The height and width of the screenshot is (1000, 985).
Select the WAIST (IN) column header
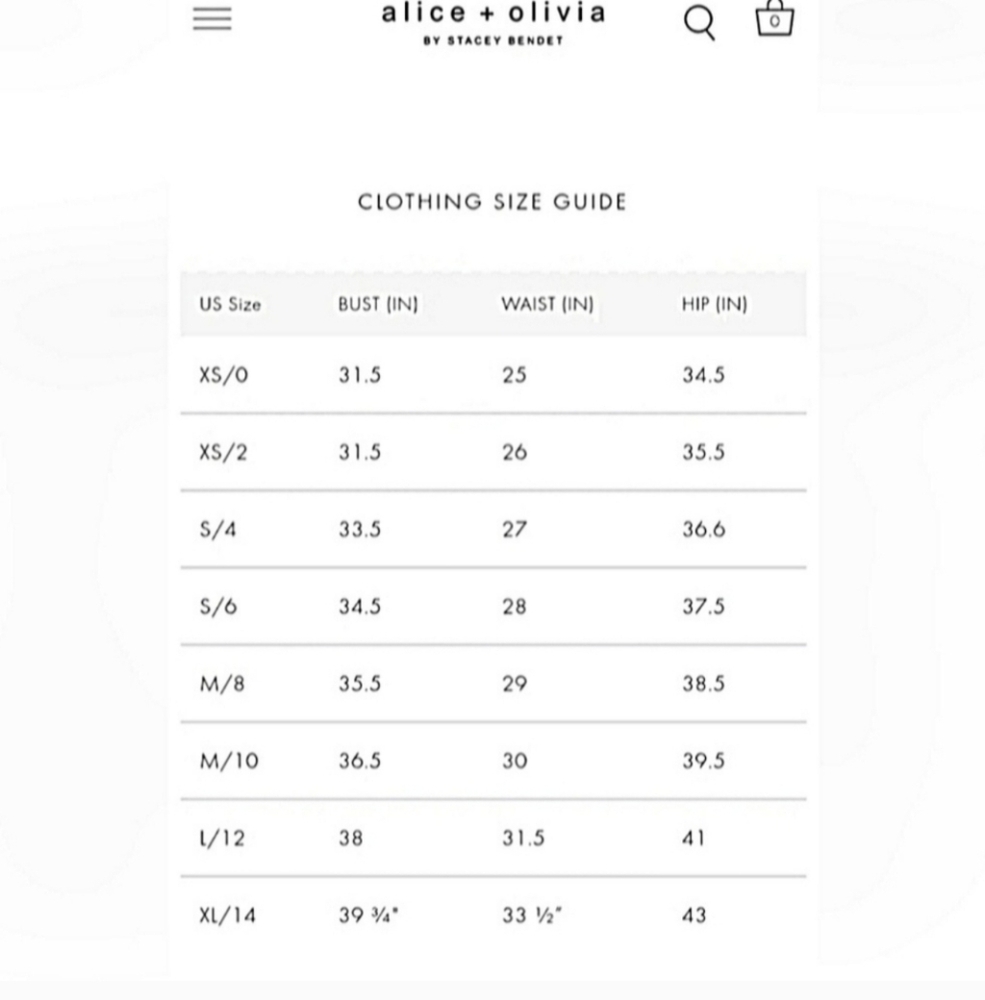tap(547, 304)
